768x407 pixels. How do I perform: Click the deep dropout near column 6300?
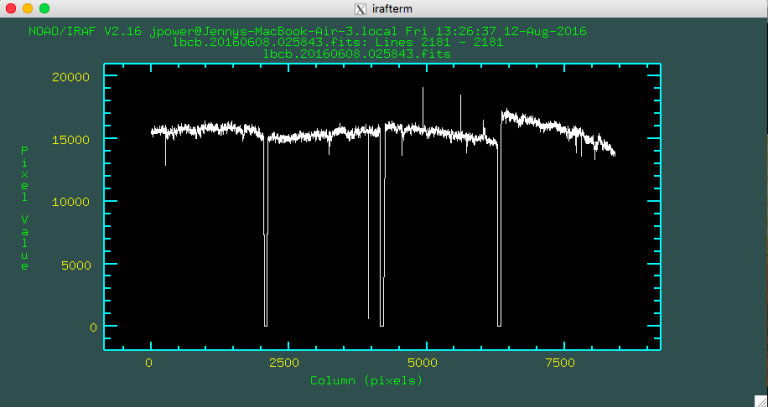(499, 235)
